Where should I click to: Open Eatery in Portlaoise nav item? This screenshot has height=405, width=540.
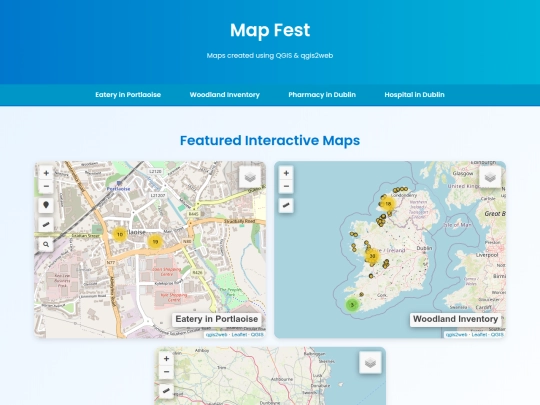coord(128,95)
